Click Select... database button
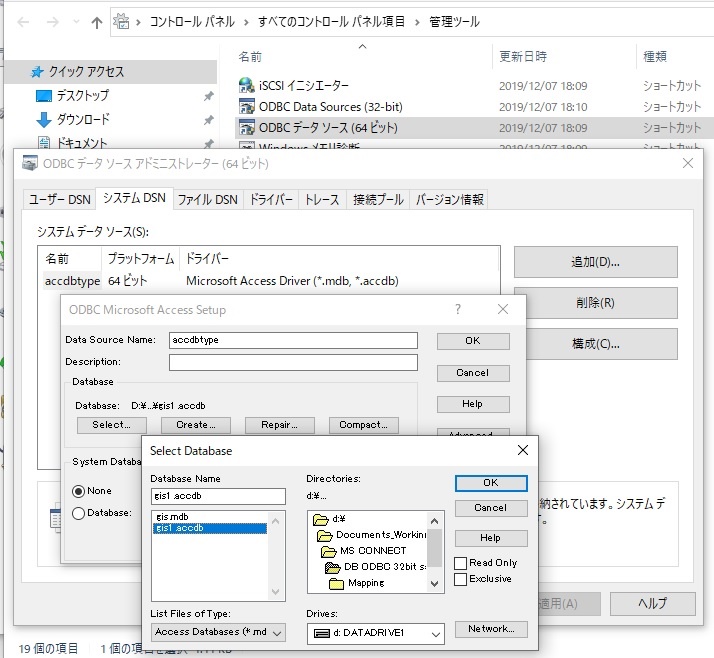 click(x=112, y=425)
